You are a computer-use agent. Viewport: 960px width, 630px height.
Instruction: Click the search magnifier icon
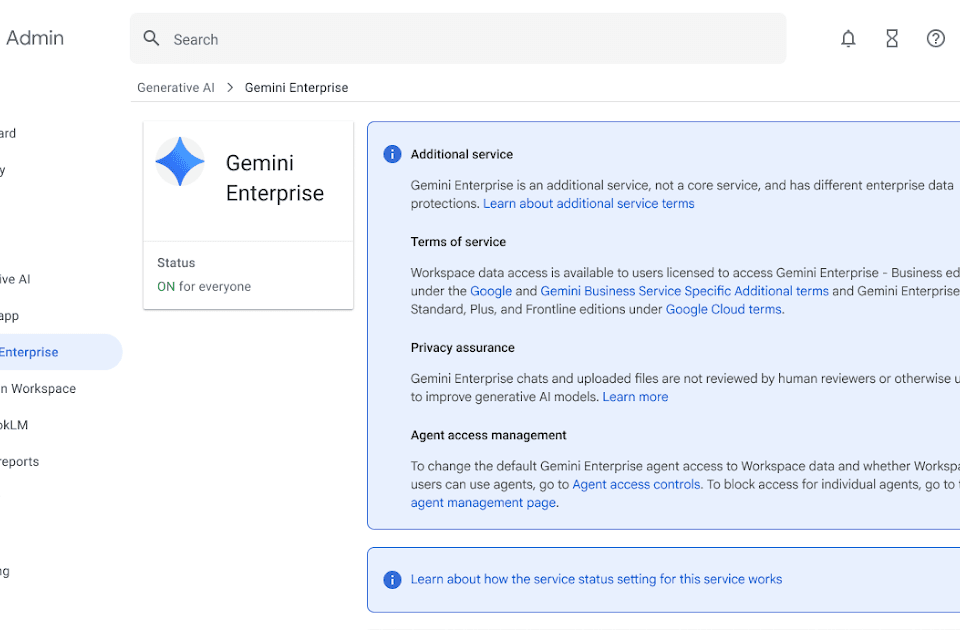coord(152,39)
